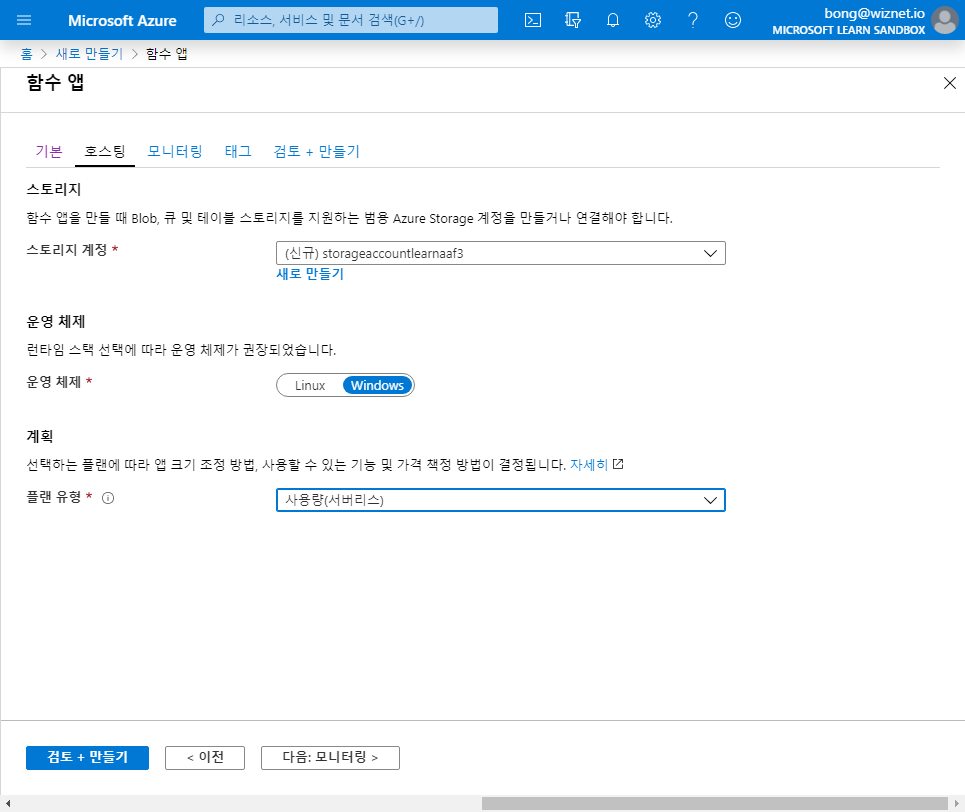Navigate to 새로 만들기 breadcrumb
This screenshot has height=812, width=965.
click(x=90, y=54)
